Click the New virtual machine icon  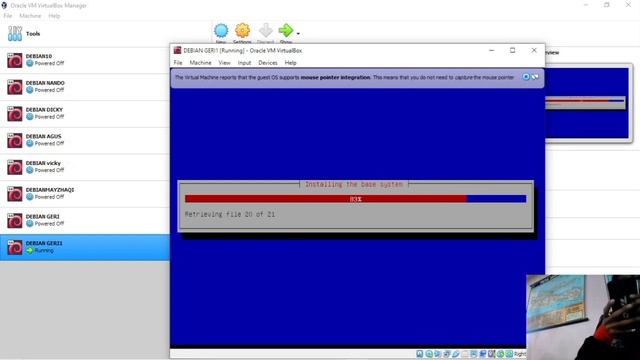[x=221, y=31]
